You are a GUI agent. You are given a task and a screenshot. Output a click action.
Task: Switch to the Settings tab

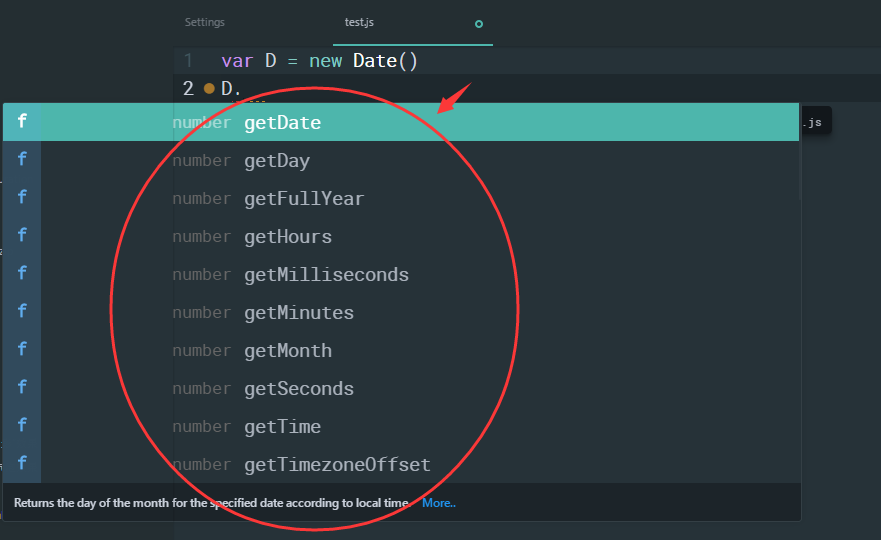205,22
